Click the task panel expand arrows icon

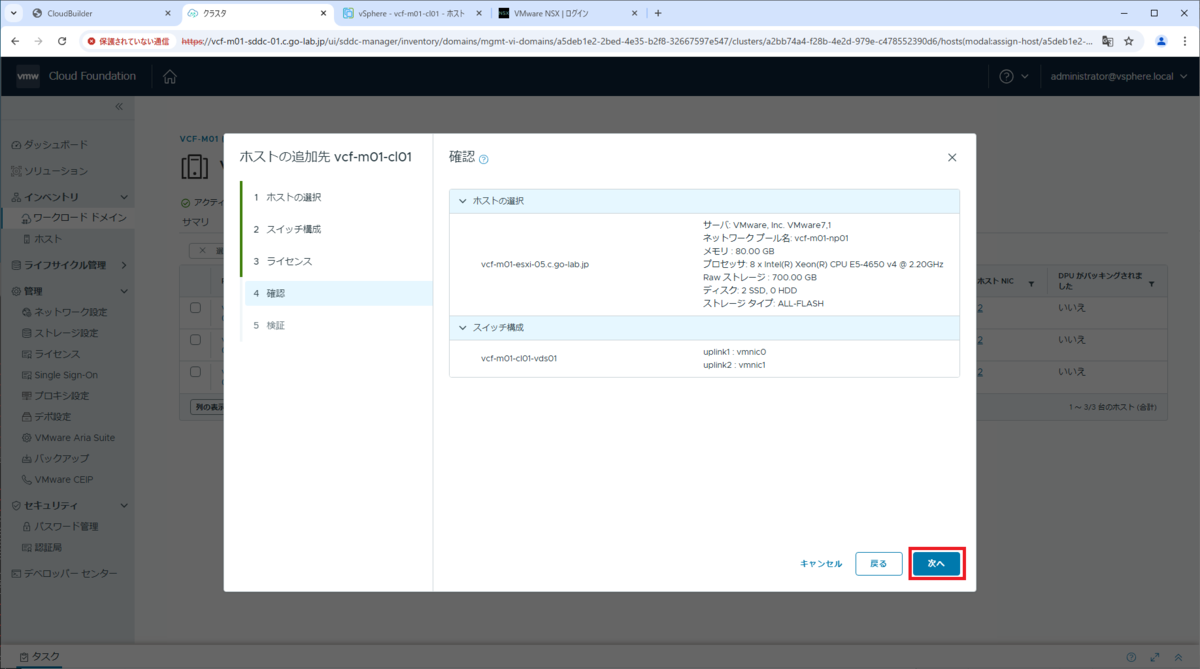pos(1154,657)
